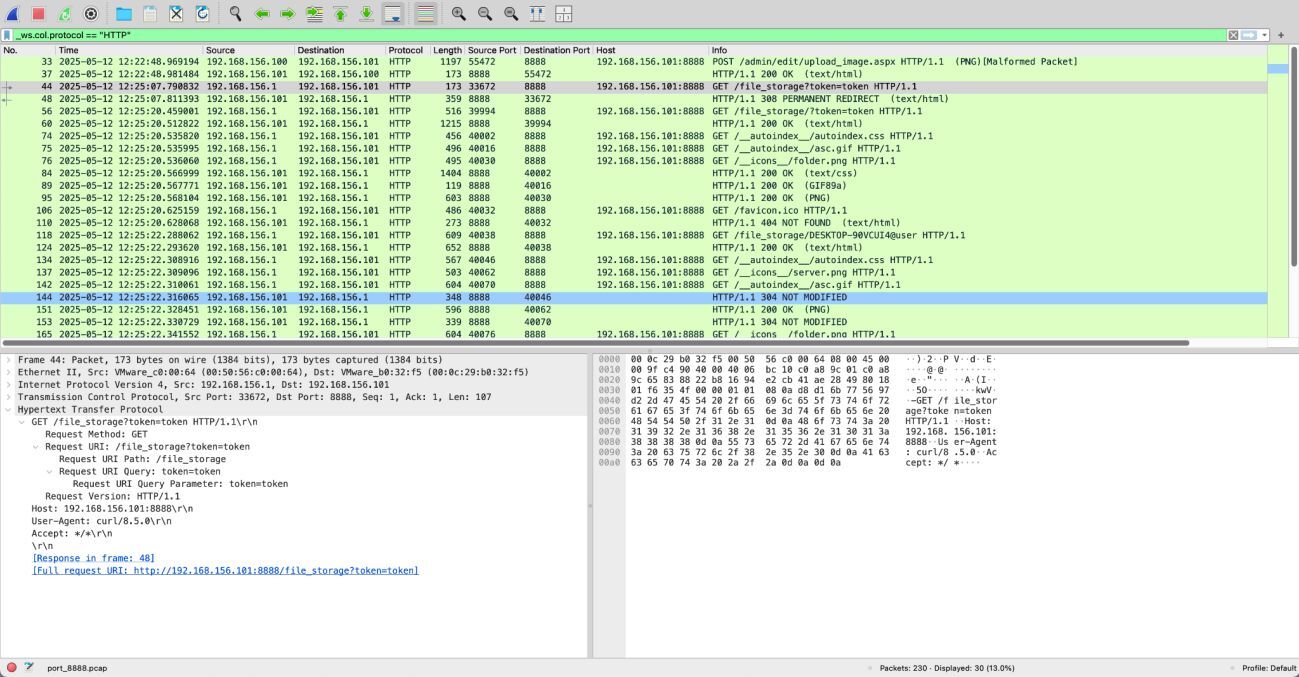Expand the Ethernet II tree node

(x=9, y=372)
